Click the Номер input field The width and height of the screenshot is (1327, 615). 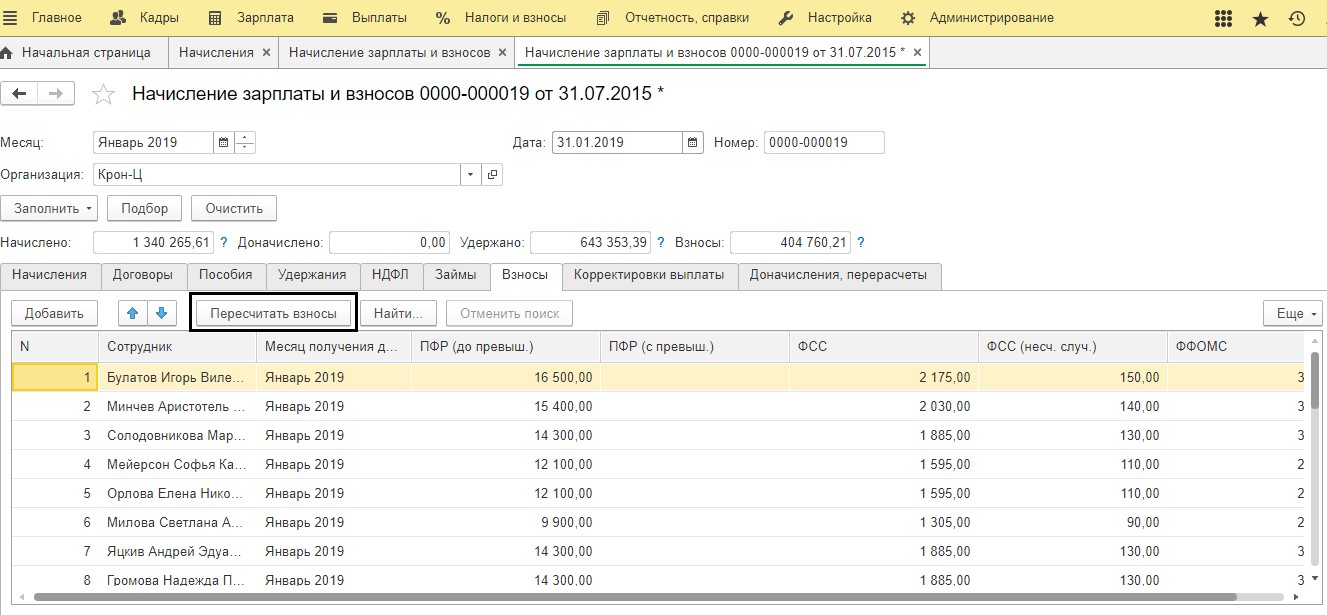(x=824, y=143)
